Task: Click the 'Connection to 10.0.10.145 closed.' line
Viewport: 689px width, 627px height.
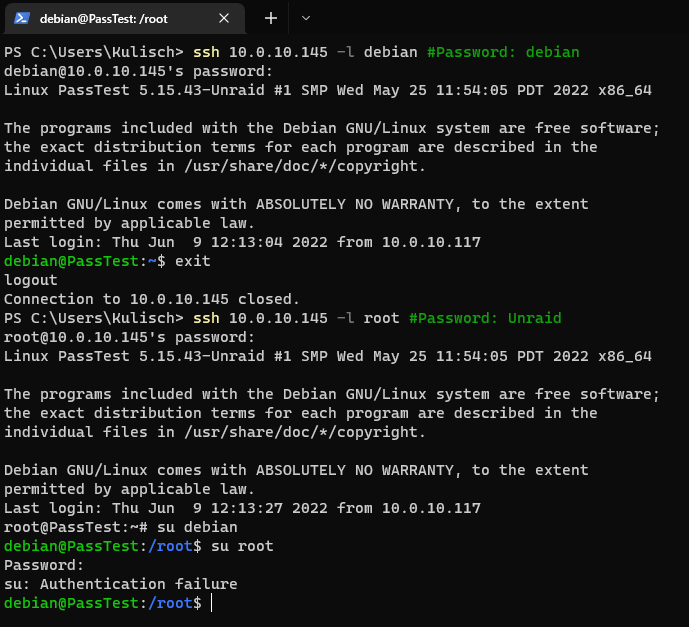Action: [x=152, y=299]
